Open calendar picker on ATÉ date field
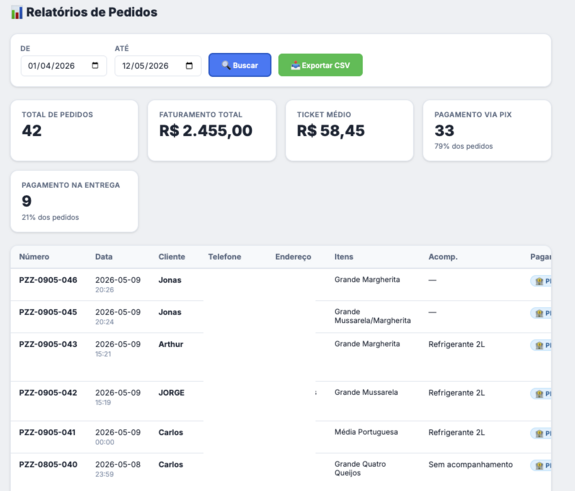The height and width of the screenshot is (491, 575). coord(189,66)
